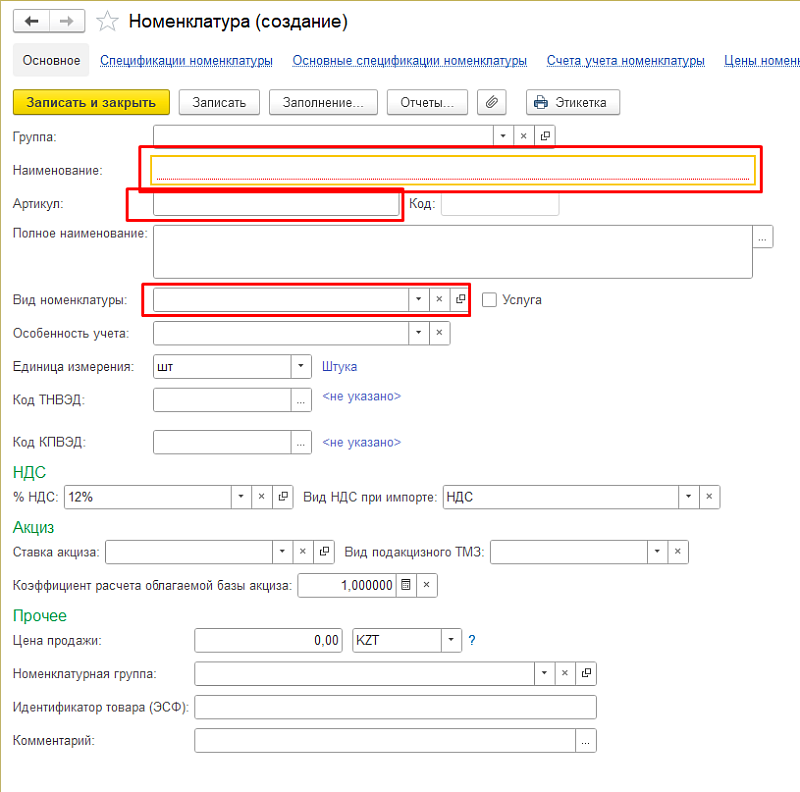
Task: Open the % НДС dropdown list
Action: (241, 497)
